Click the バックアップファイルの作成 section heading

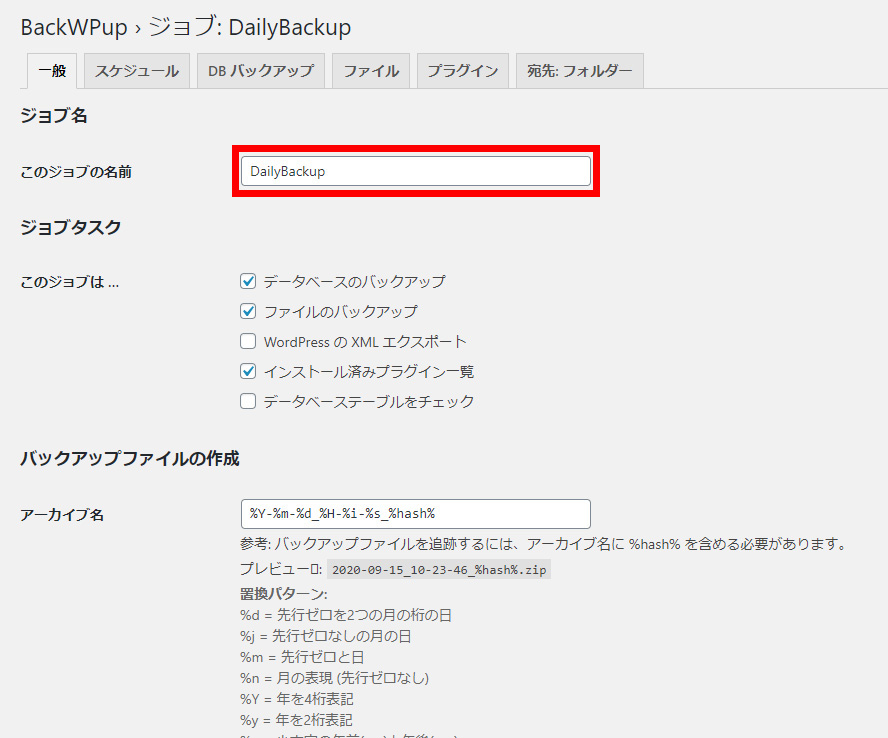coord(130,459)
